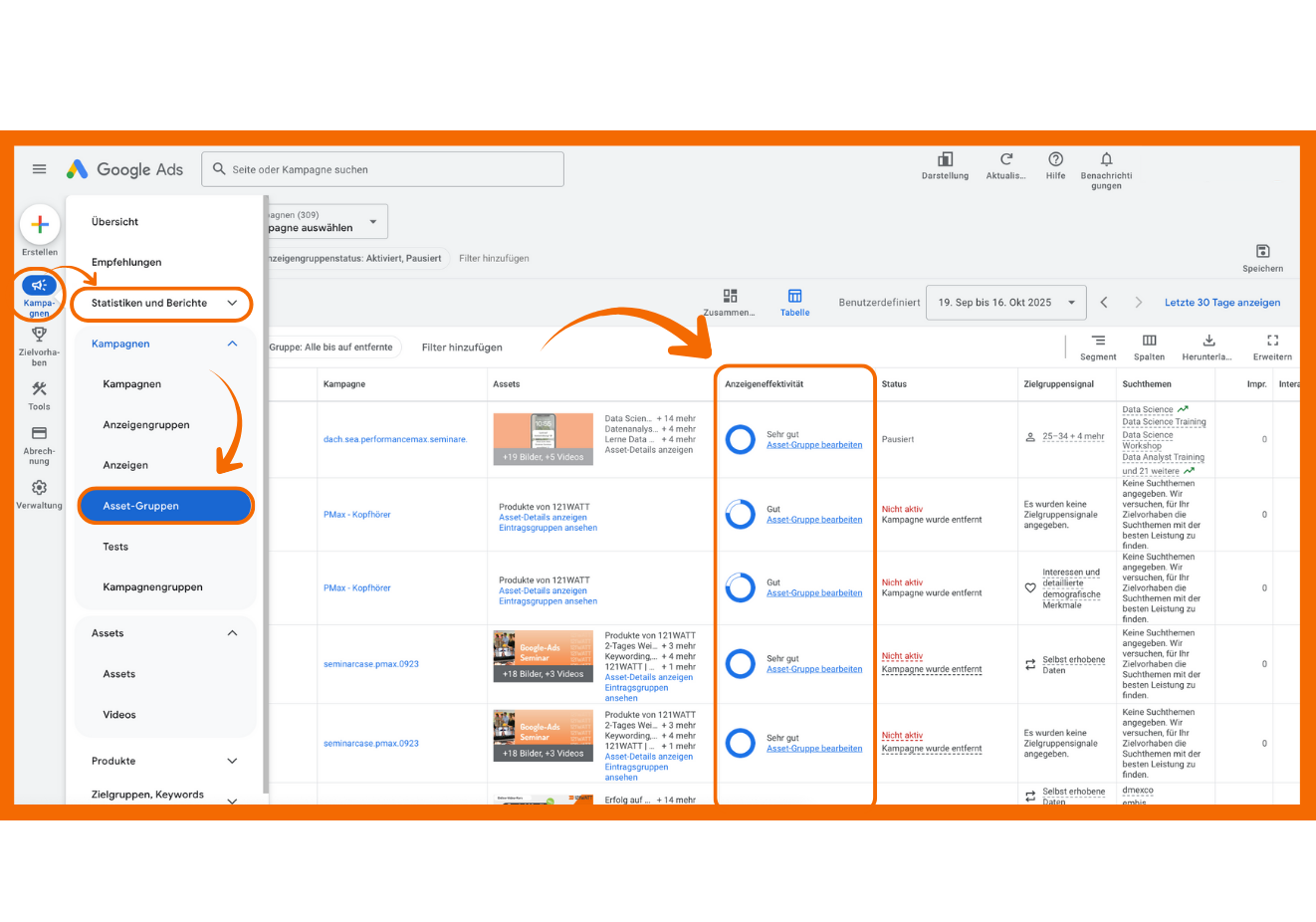Open the Abrechnung billing icon
The image size is (1316, 922).
pos(39,434)
